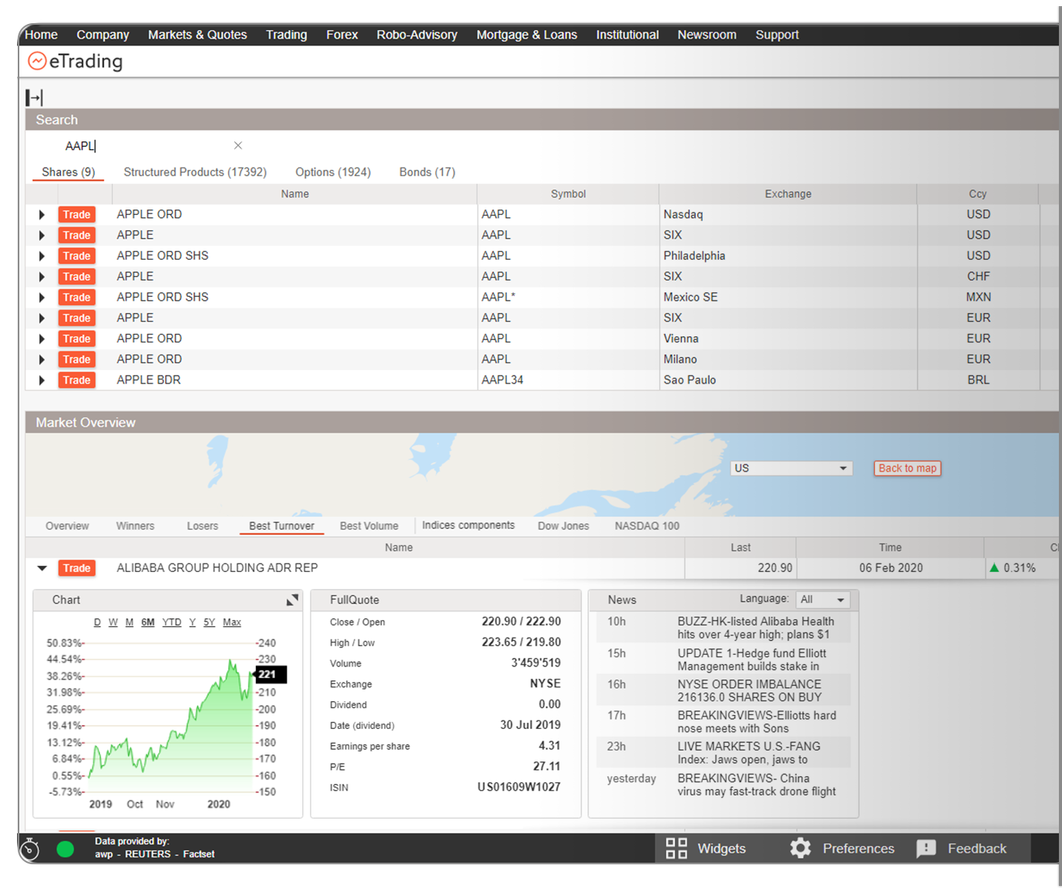Expand the APPLE BDR Sao Paulo row
The width and height of the screenshot is (1062, 889).
(41, 381)
